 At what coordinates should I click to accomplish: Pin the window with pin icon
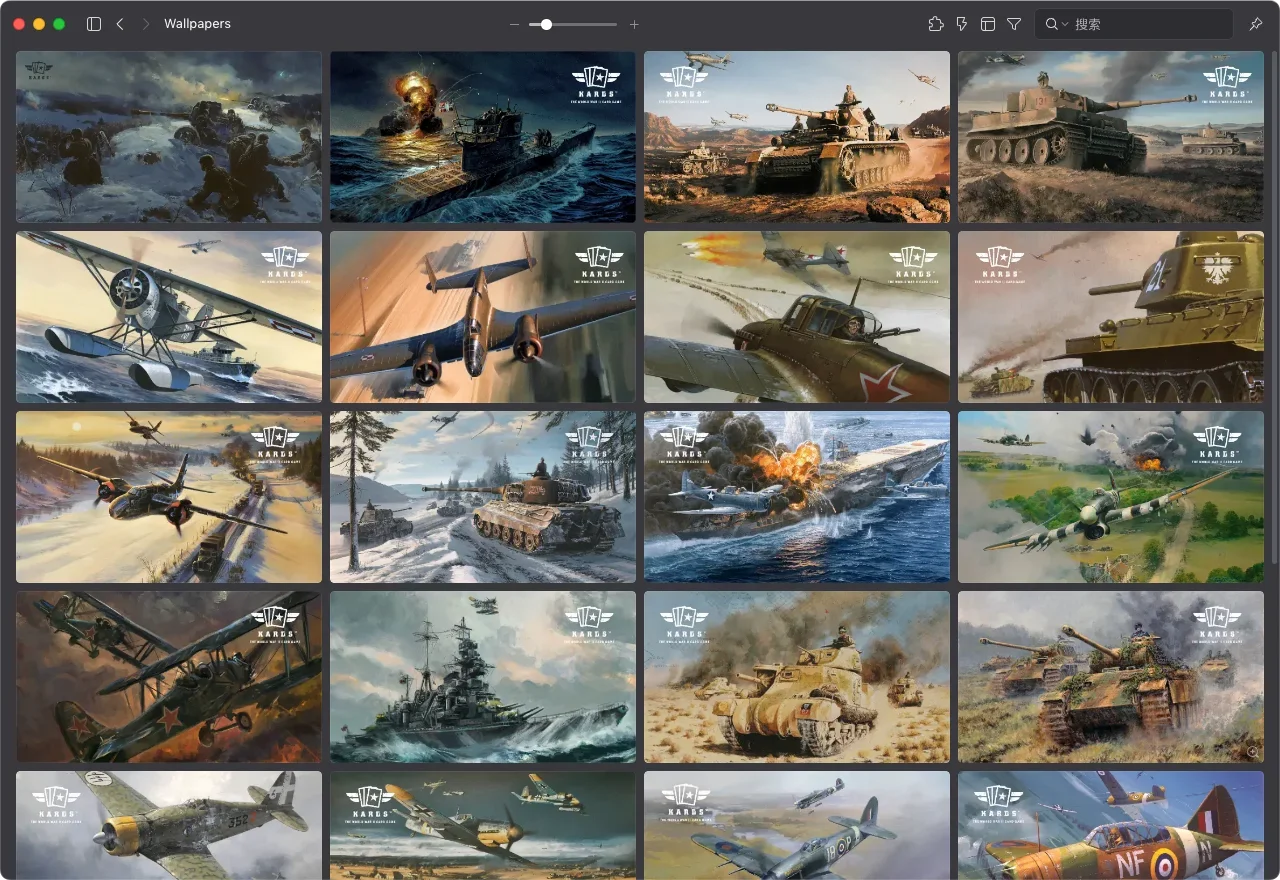point(1256,24)
